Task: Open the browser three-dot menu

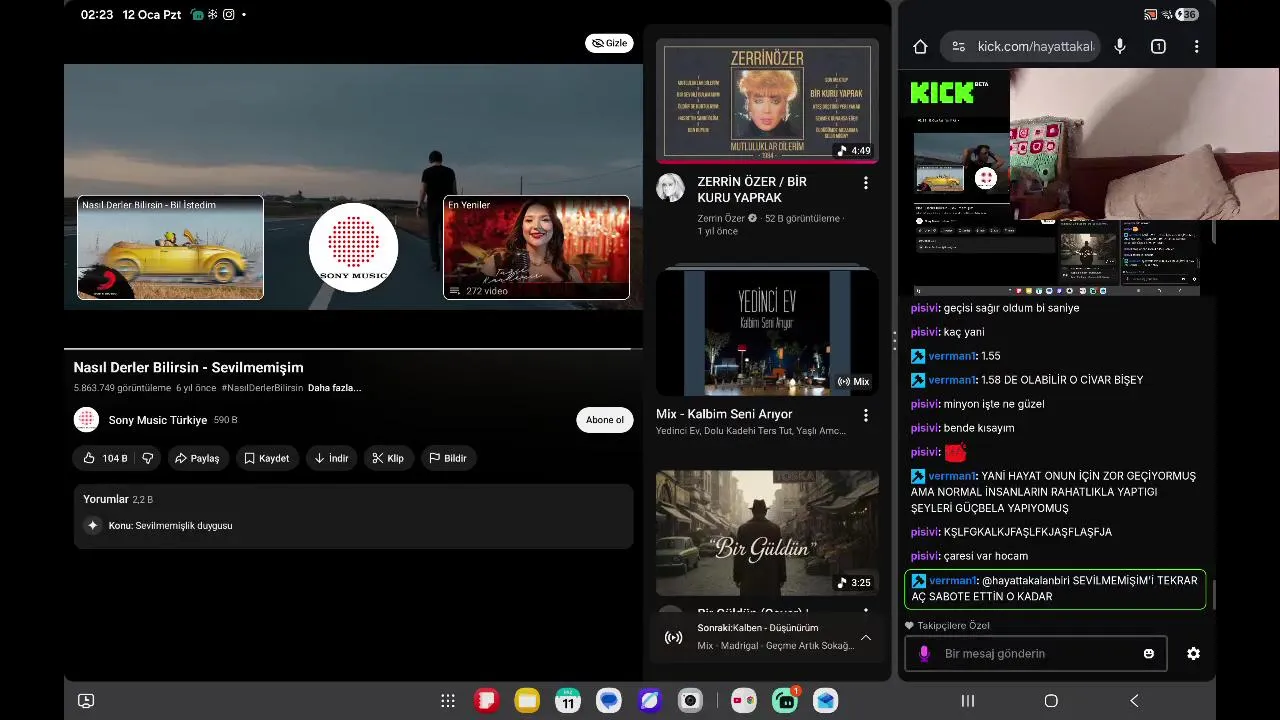Action: [x=1196, y=46]
